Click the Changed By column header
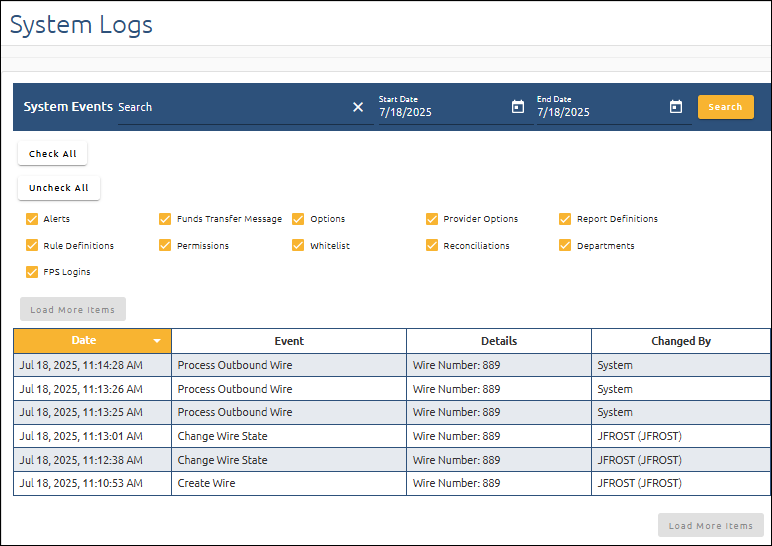This screenshot has height=546, width=772. pos(680,341)
